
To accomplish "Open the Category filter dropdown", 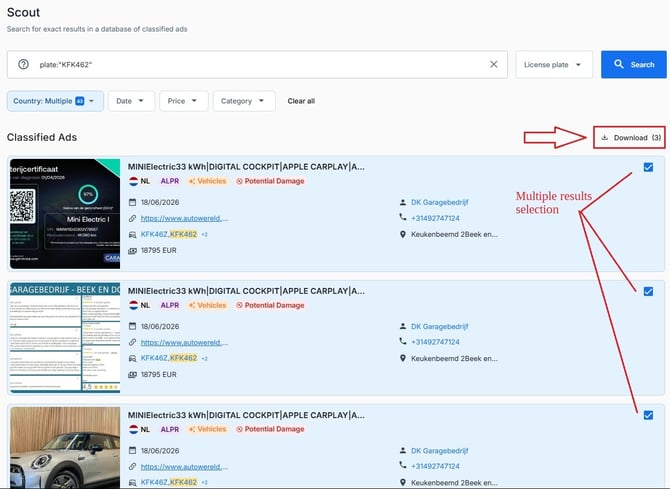I will coord(244,101).
